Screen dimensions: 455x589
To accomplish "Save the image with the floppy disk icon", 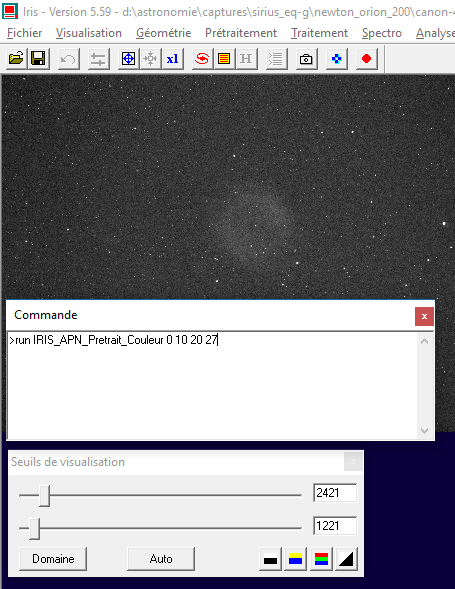I will point(38,59).
